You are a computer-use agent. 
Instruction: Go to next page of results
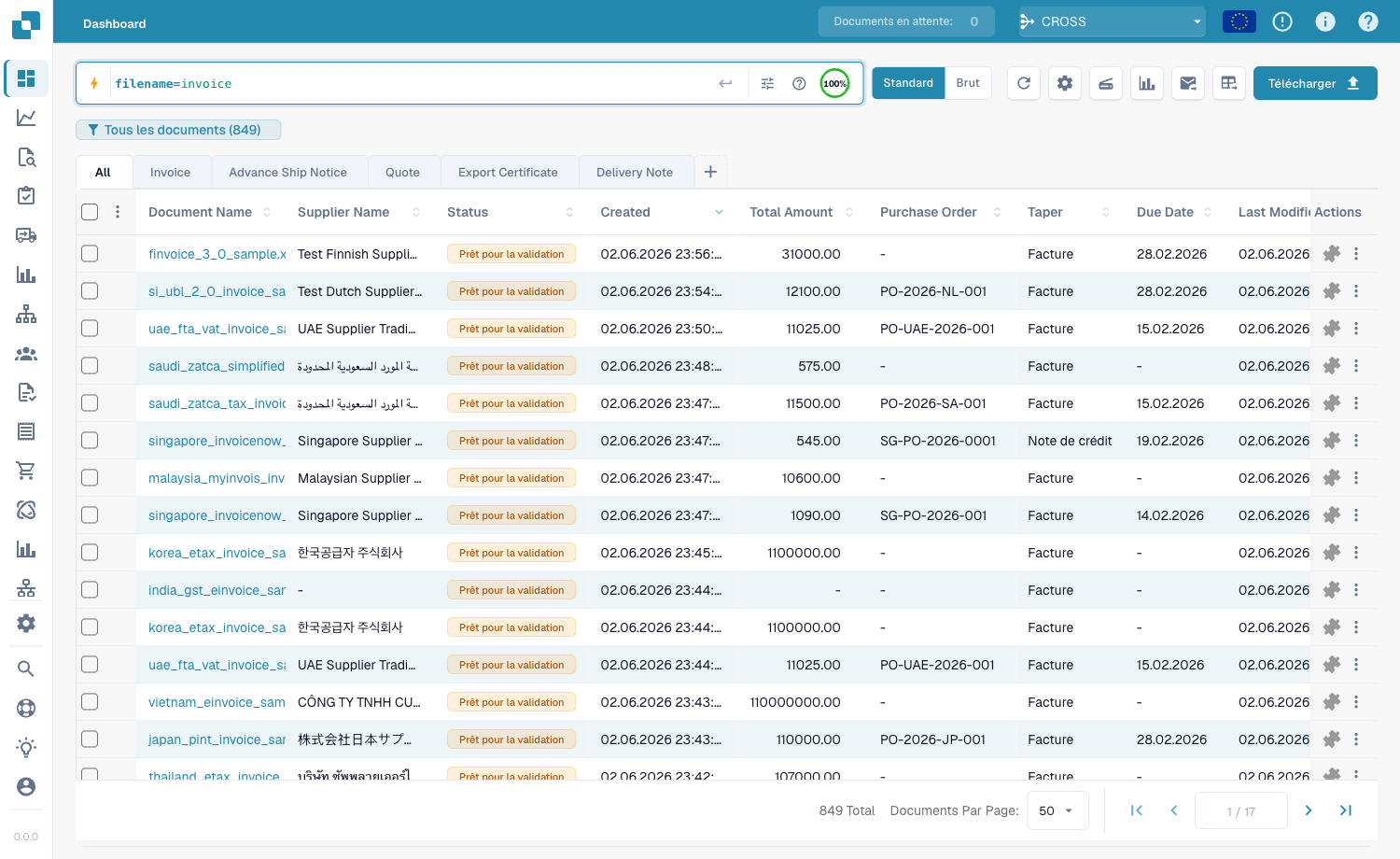coord(1309,810)
